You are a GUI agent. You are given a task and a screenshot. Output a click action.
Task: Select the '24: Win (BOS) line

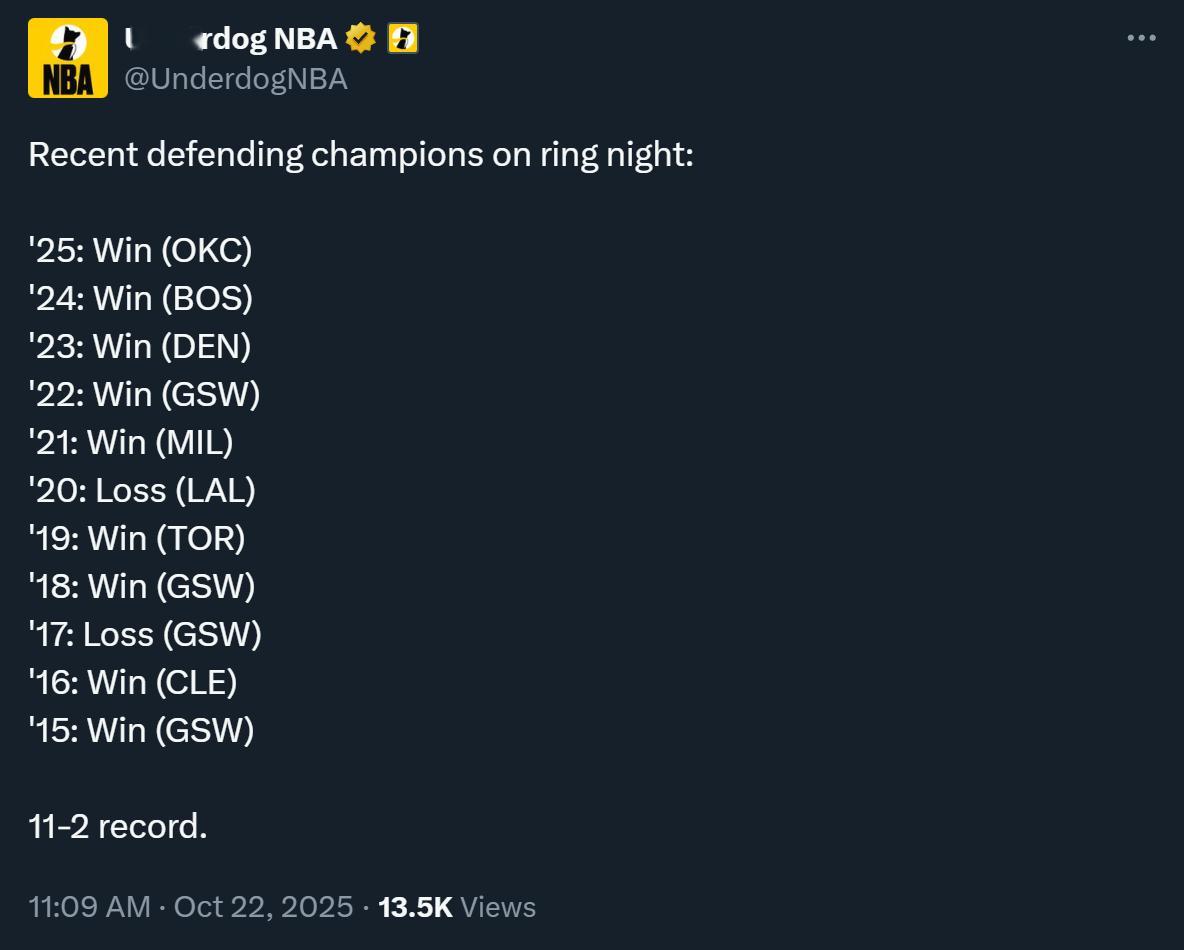140,298
